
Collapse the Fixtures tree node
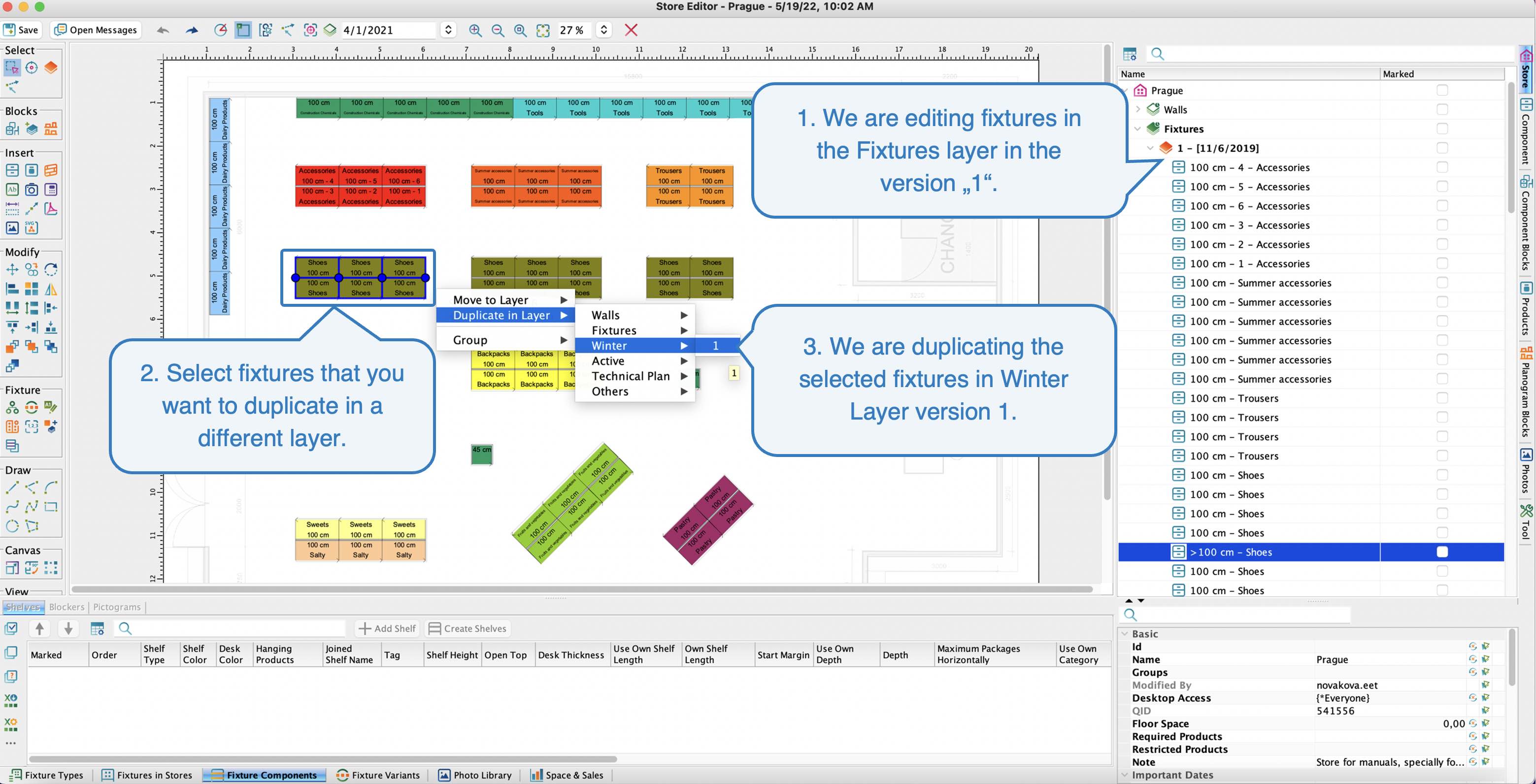pyautogui.click(x=1137, y=129)
